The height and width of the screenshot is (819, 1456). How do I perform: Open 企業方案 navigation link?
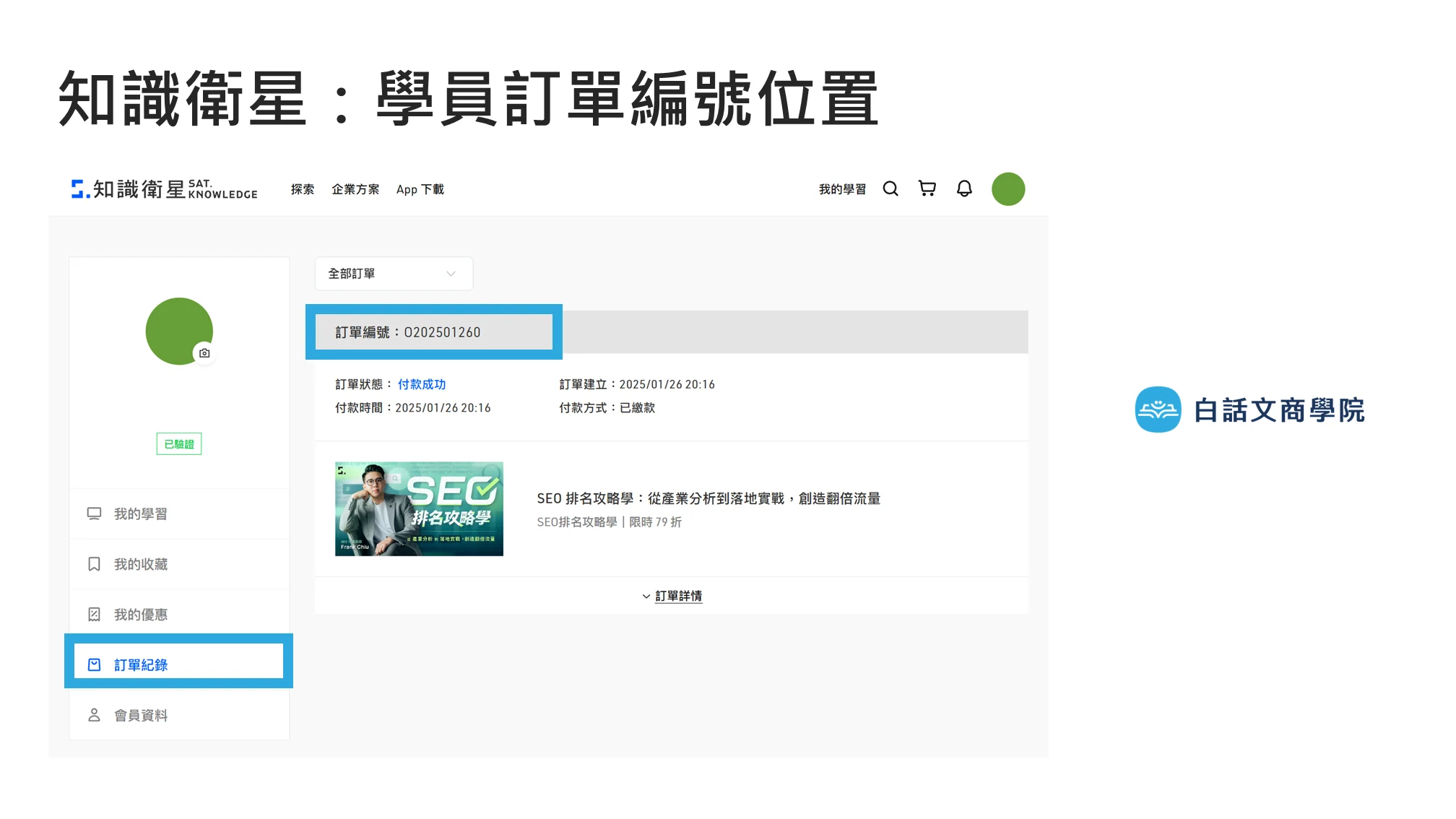coord(355,189)
